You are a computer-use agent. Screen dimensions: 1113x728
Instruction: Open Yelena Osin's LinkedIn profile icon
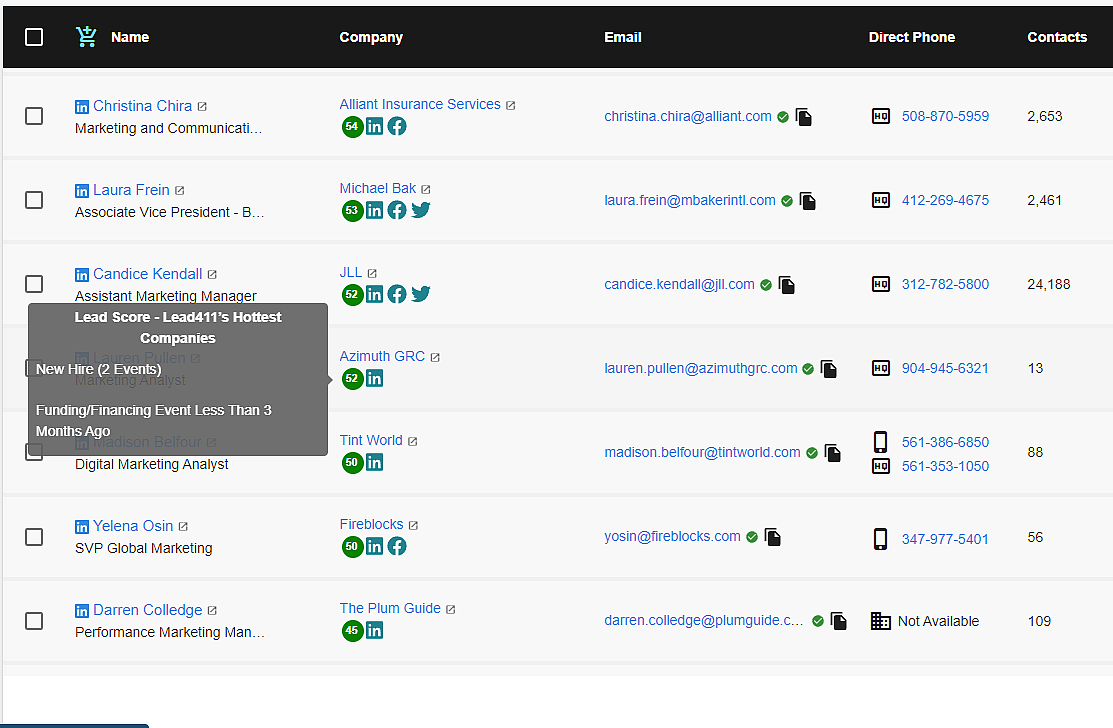(x=82, y=526)
